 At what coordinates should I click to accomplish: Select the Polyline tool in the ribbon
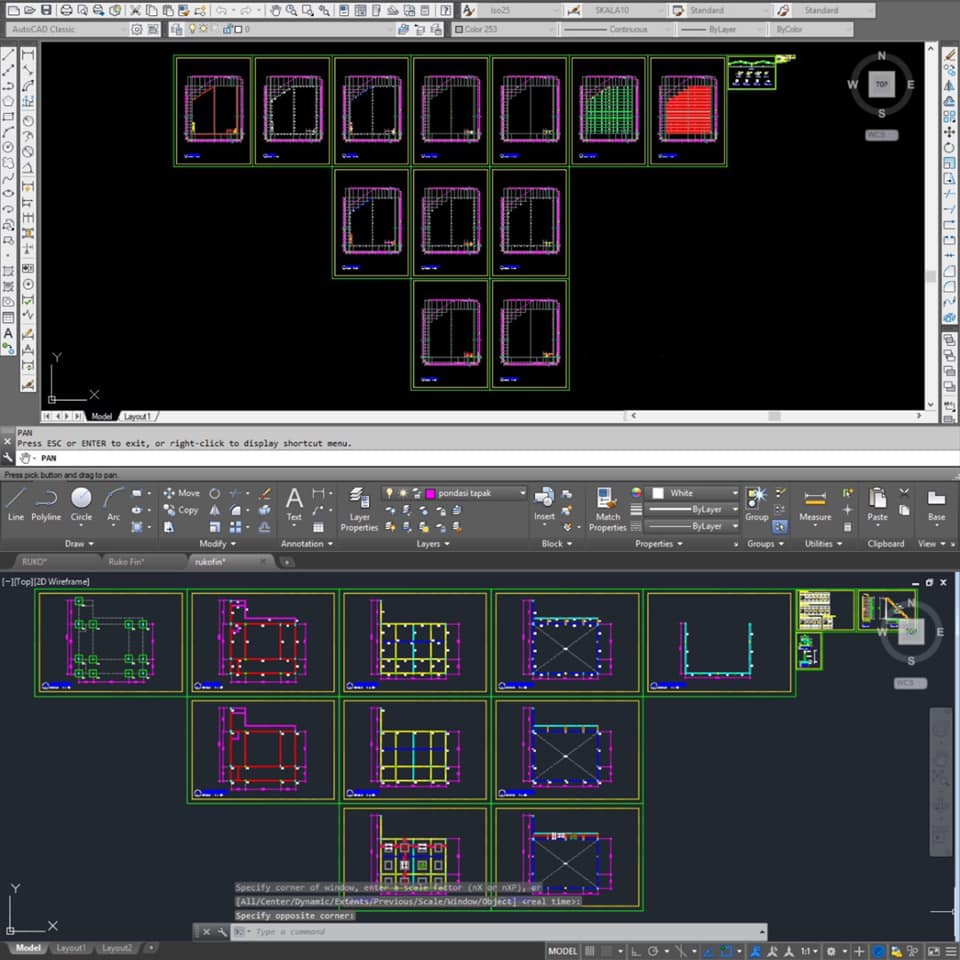coord(46,504)
